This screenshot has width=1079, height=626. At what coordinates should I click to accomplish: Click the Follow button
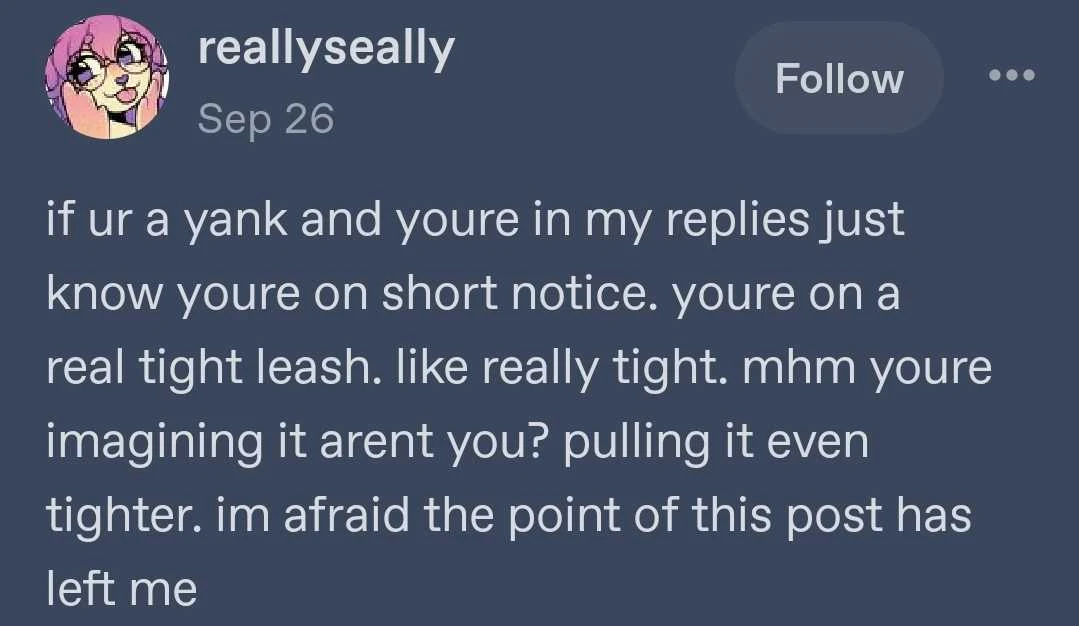click(839, 79)
